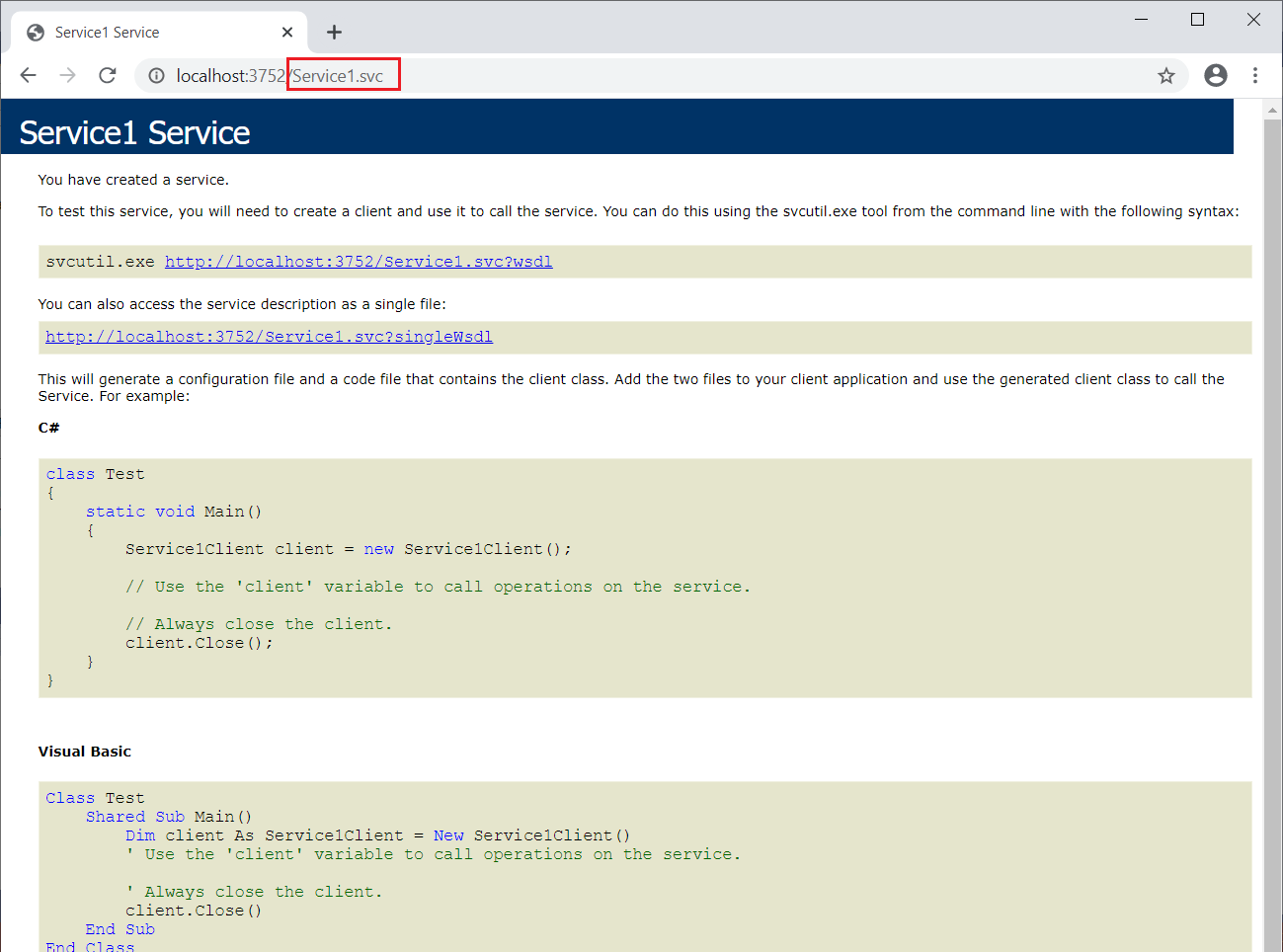The image size is (1283, 952).
Task: Close the Service1 Service tab
Action: [287, 33]
